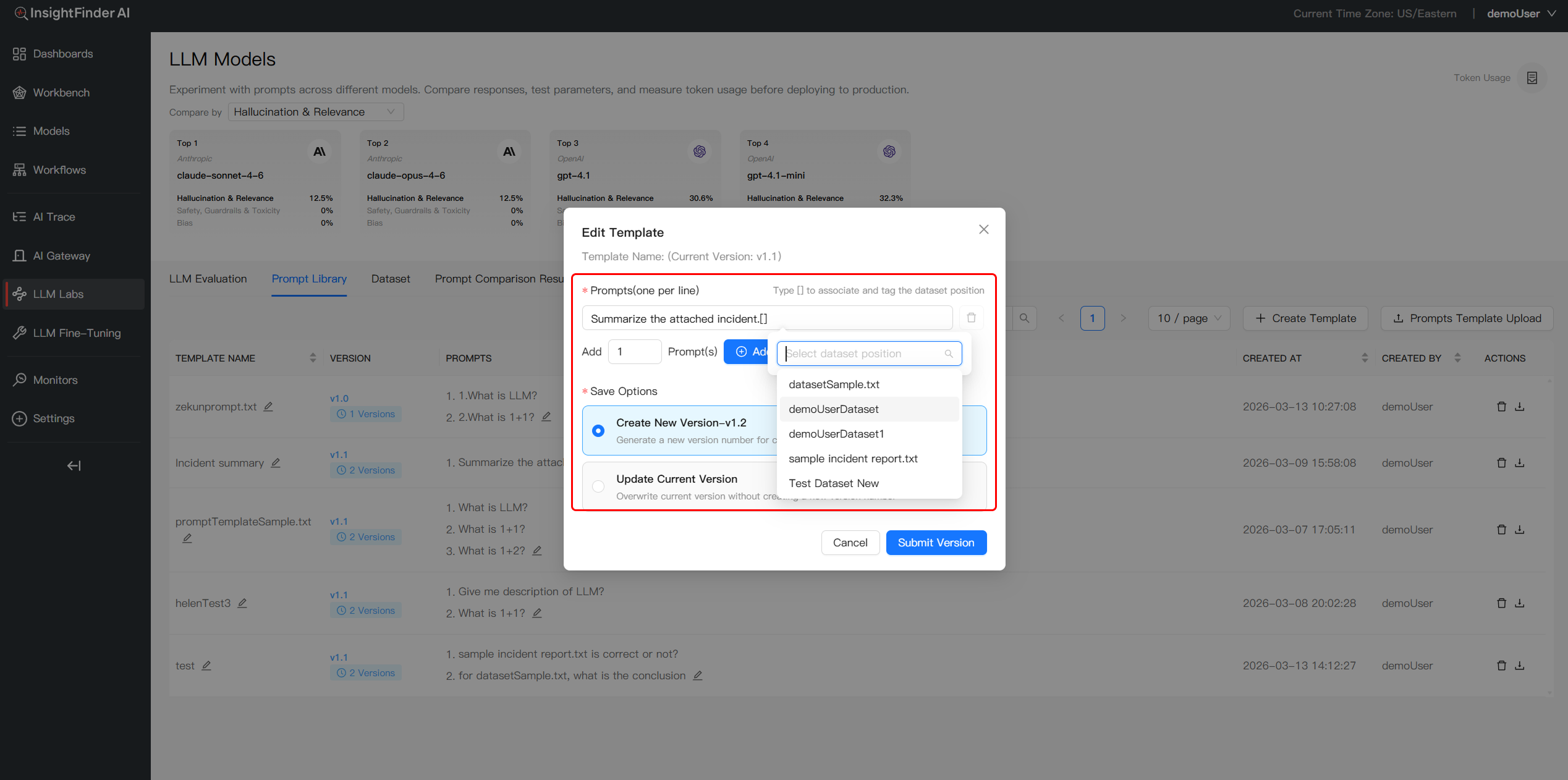Image resolution: width=1568 pixels, height=780 pixels.
Task: Collapse the sidebar with the arrow icon
Action: coord(74,465)
